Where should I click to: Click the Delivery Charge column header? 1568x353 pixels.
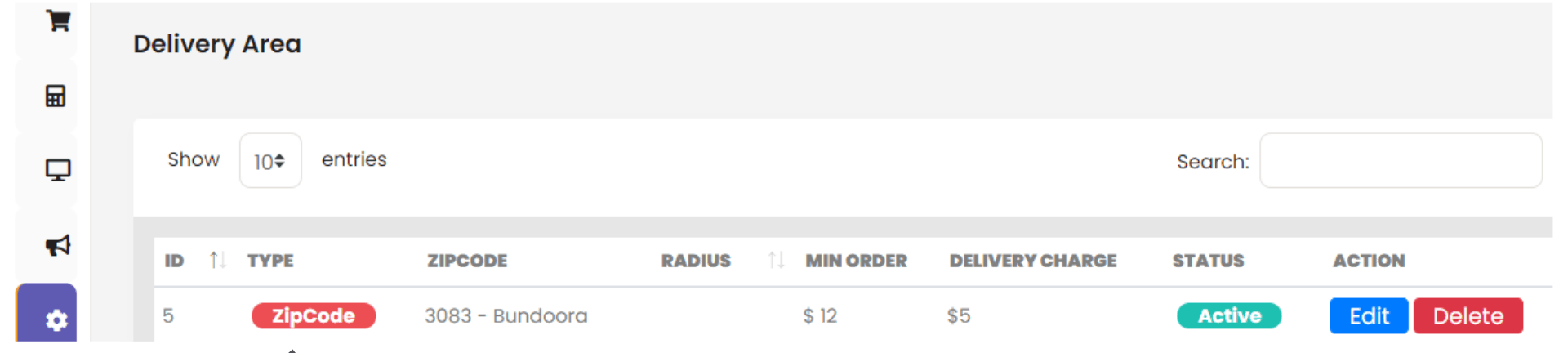[x=1032, y=261]
